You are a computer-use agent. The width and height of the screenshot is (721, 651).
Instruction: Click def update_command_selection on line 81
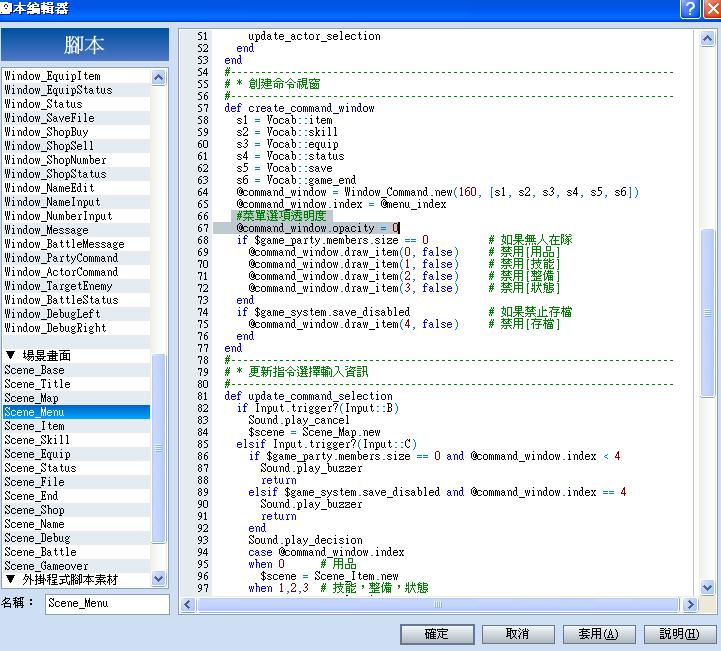click(309, 396)
